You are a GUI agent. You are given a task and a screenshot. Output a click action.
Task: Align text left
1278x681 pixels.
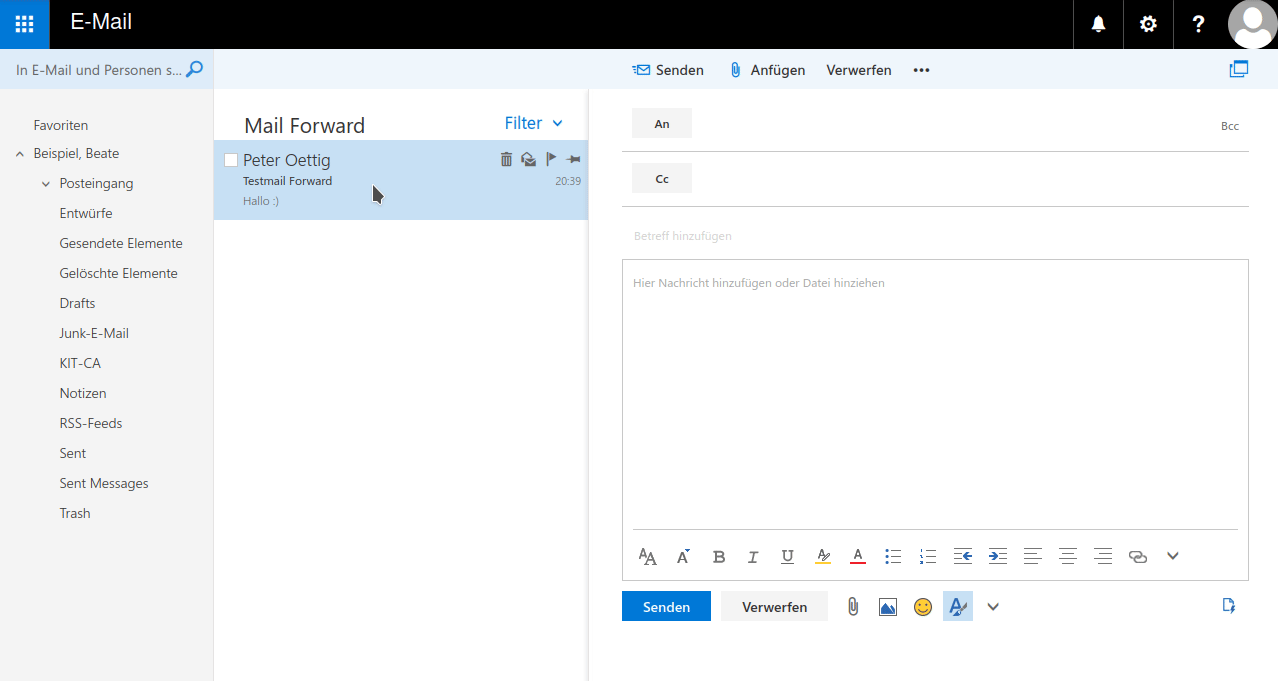1033,557
